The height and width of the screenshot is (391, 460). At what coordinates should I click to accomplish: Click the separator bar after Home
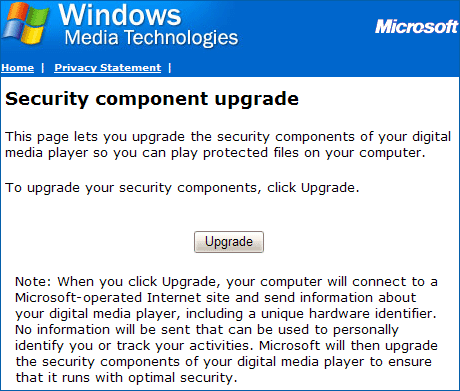click(x=43, y=68)
